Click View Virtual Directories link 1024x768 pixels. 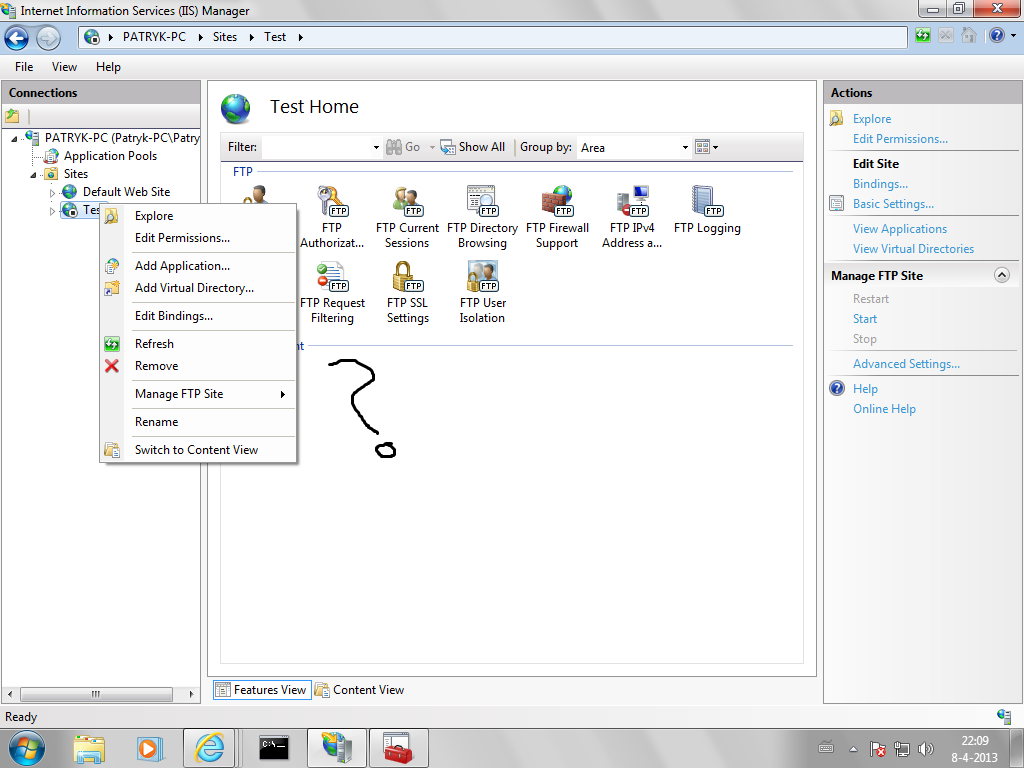[x=913, y=249]
